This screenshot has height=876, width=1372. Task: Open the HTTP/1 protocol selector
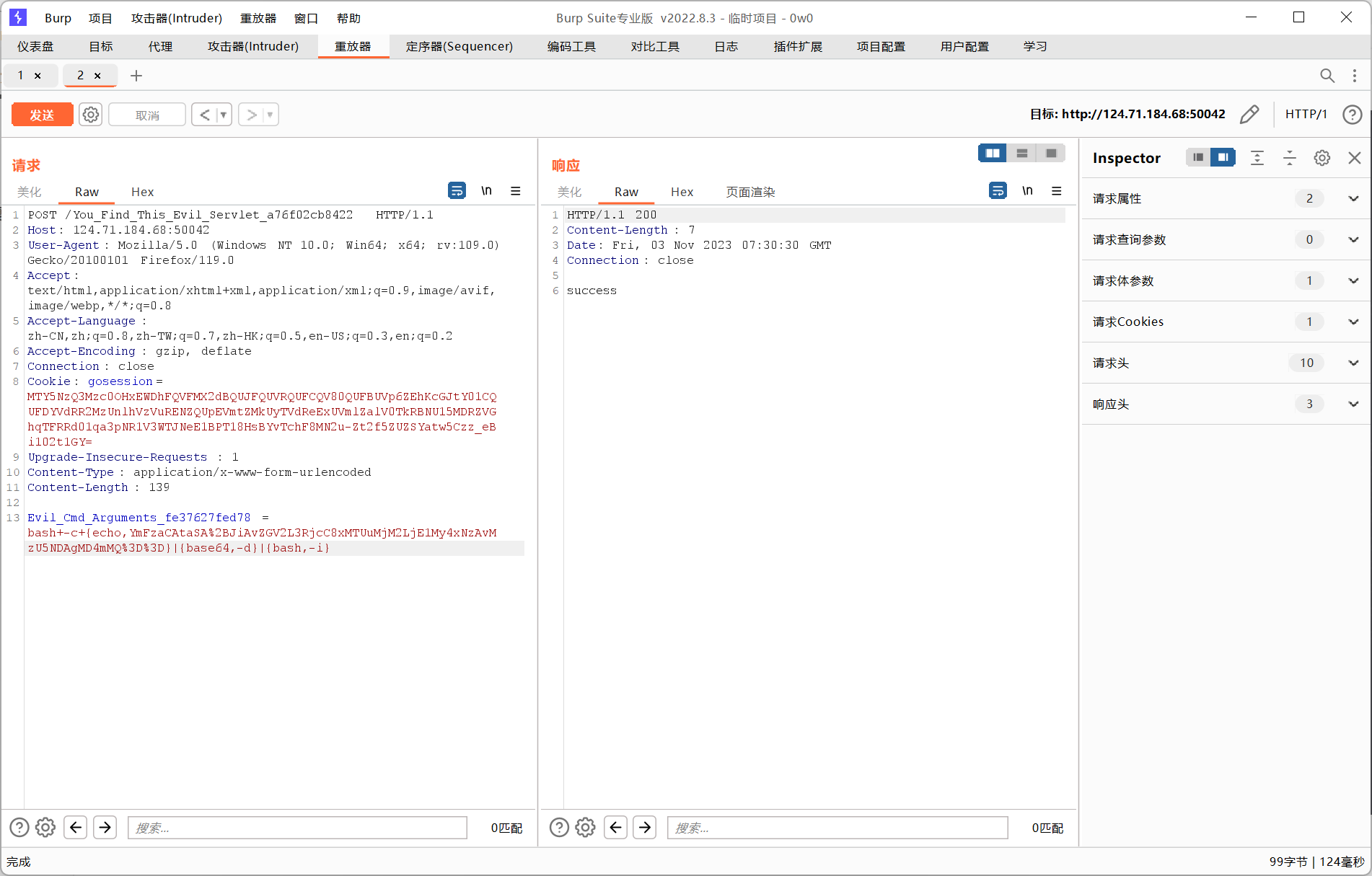1306,114
